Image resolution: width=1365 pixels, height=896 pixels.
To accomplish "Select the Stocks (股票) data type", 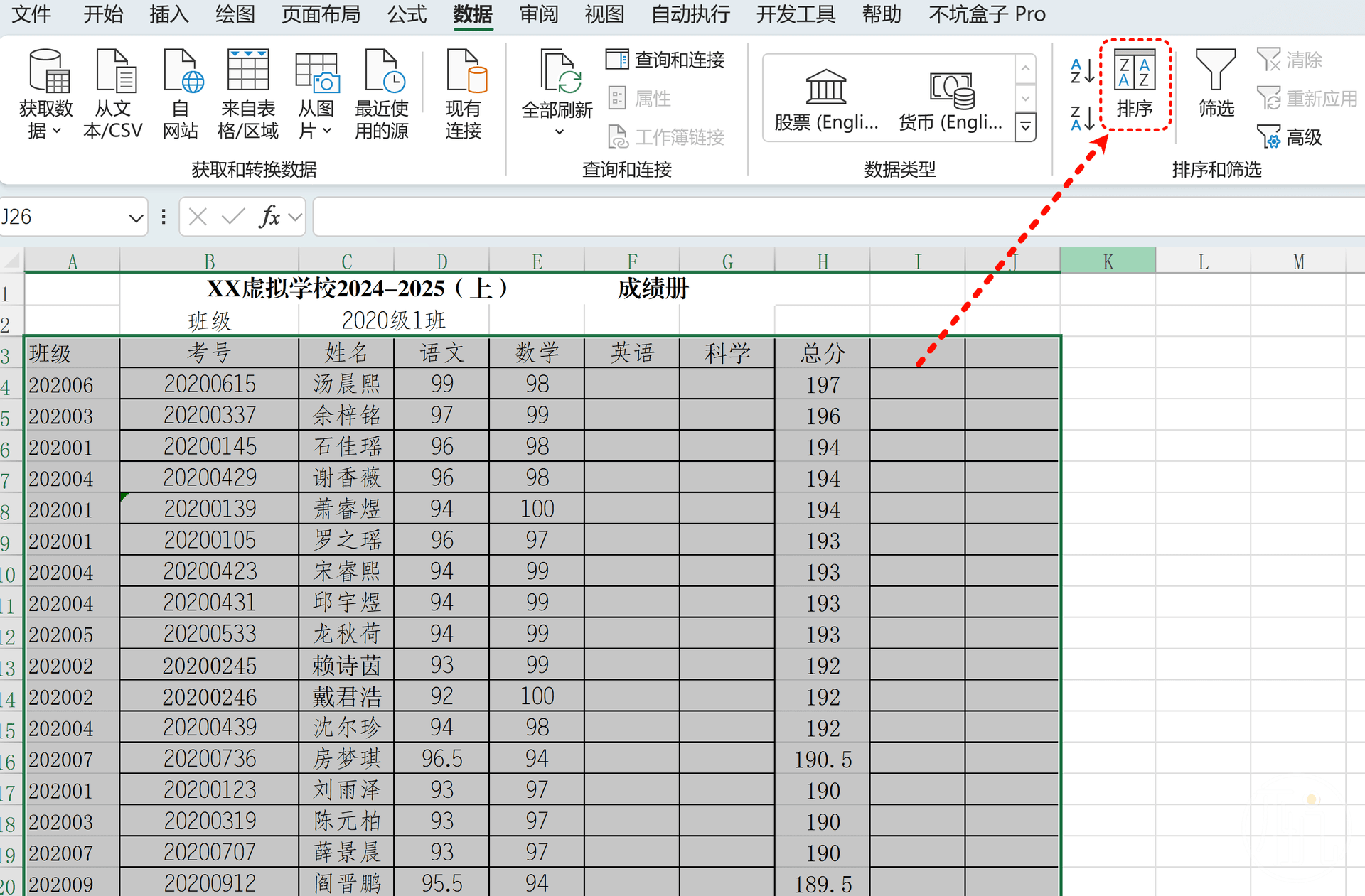I will (826, 101).
